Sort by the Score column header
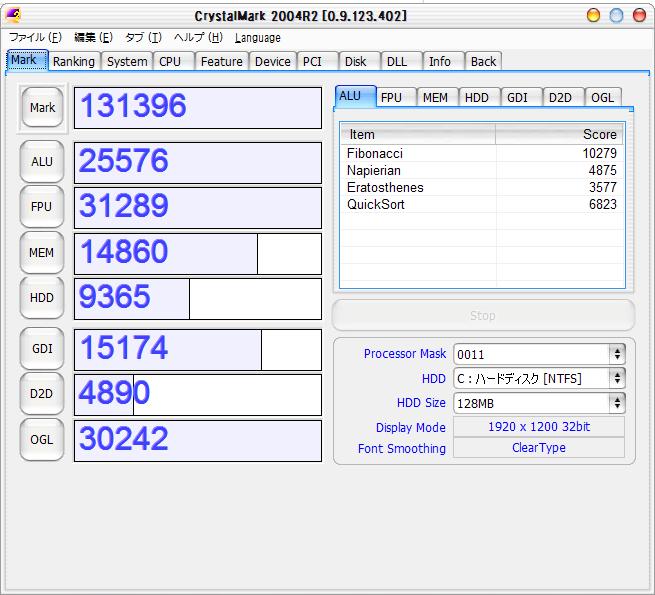Screen dimensions: 655x595 point(559,135)
